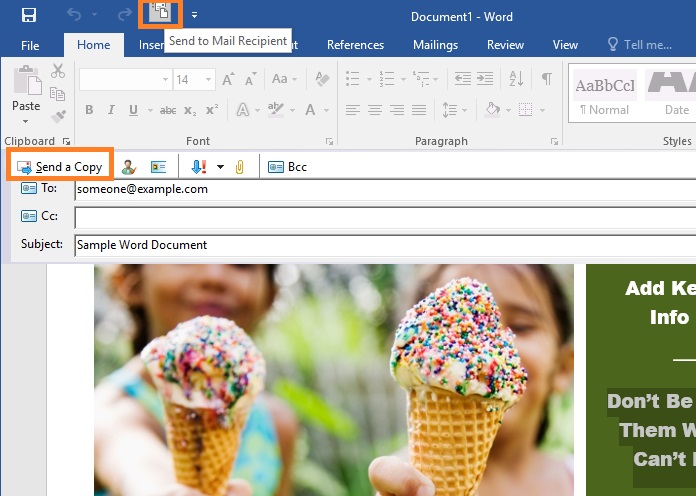Click the Check Names icon
Image resolution: width=696 pixels, height=496 pixels.
click(129, 167)
